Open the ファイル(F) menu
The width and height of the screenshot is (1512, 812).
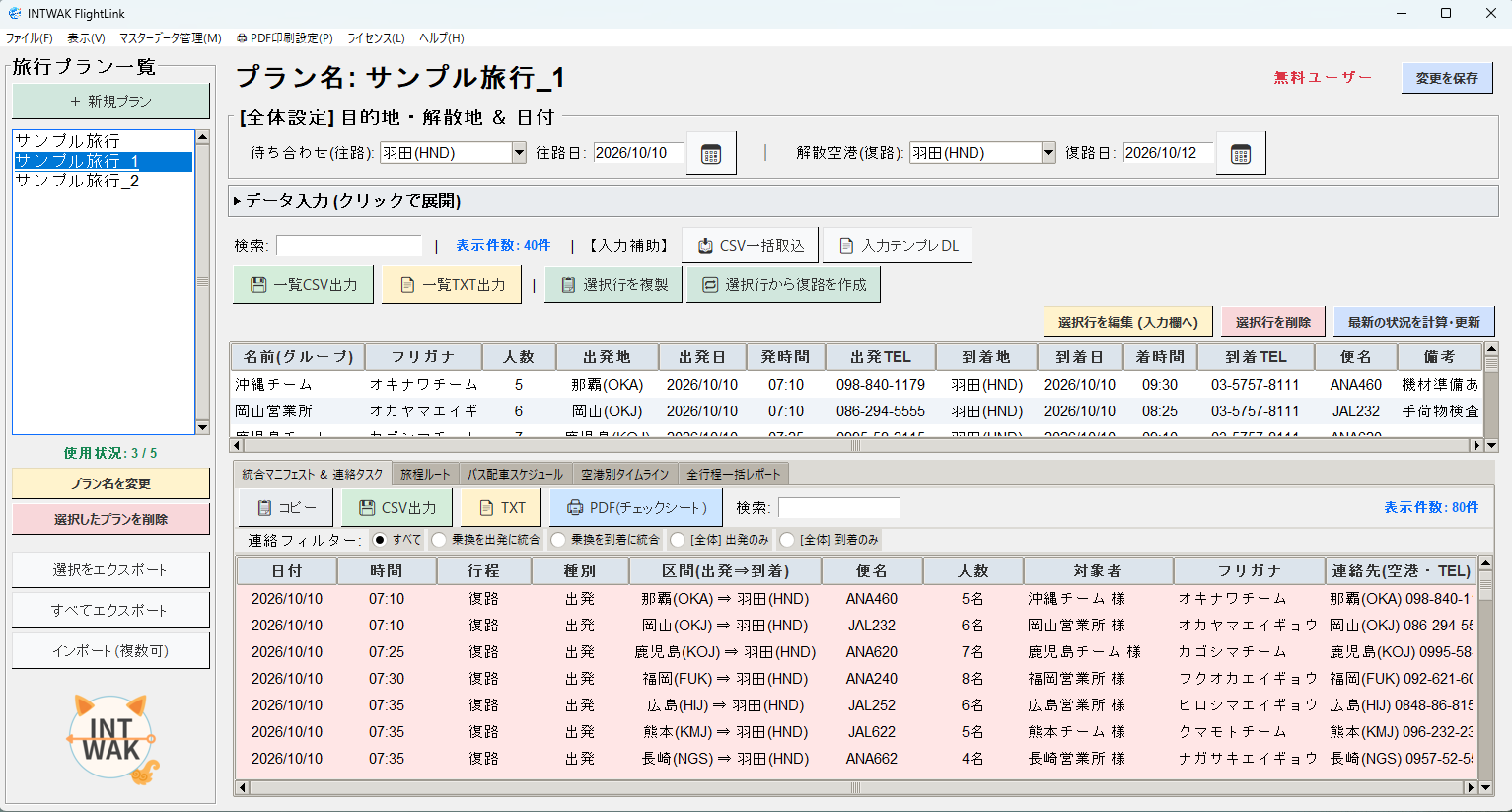[30, 38]
